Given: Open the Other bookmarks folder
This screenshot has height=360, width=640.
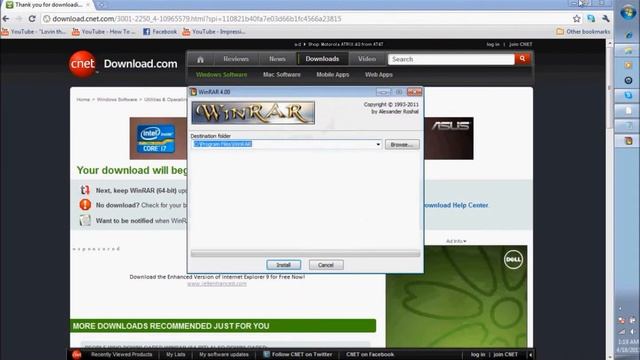Looking at the screenshot, I should [x=583, y=31].
